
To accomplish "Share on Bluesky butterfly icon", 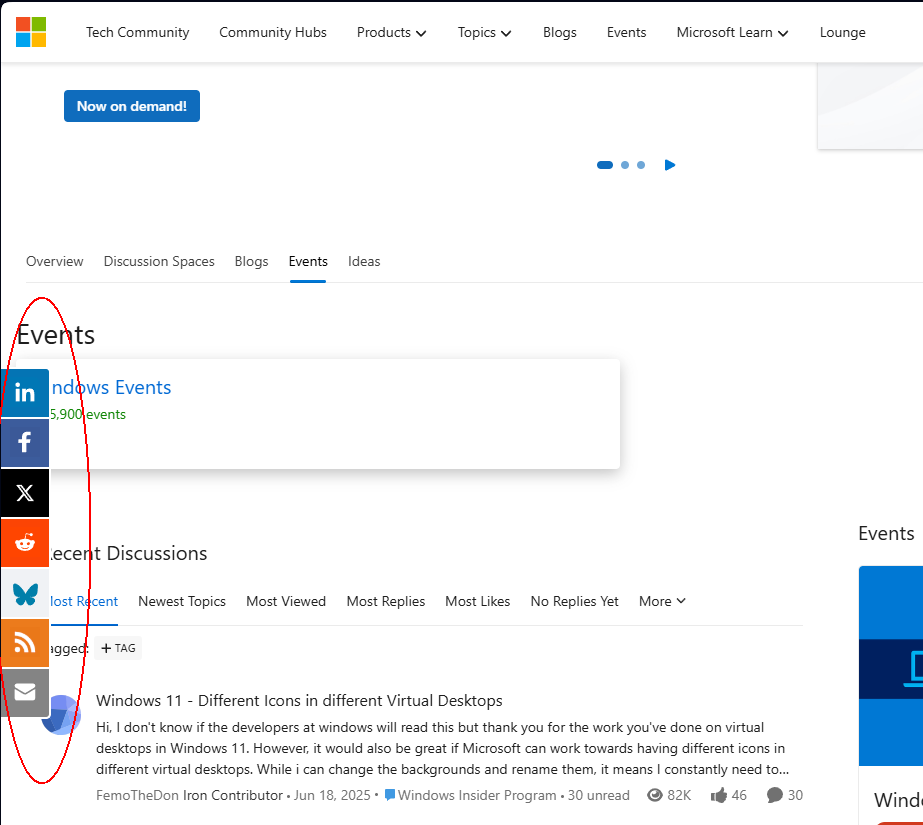I will point(25,593).
